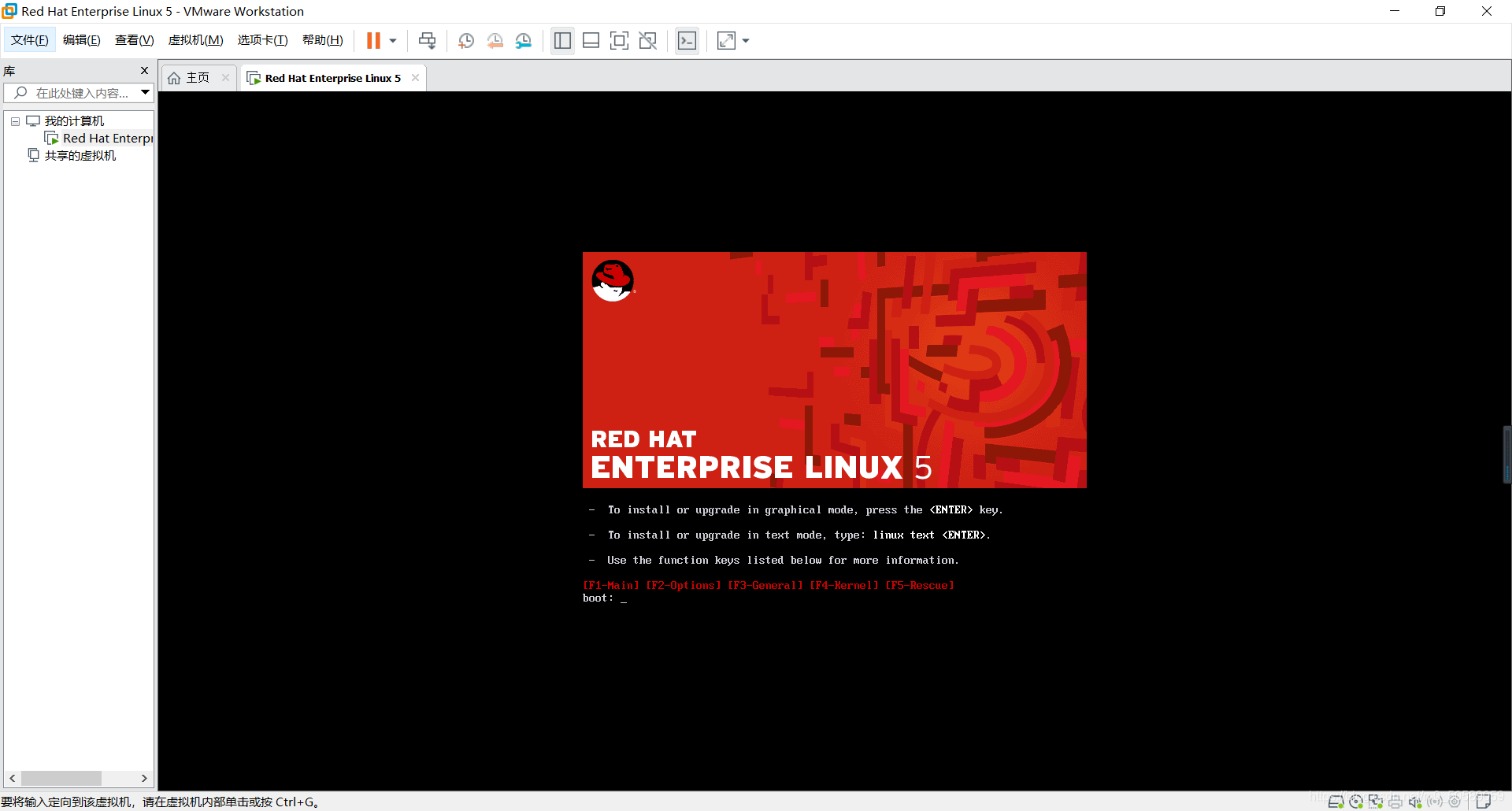Click the [F3-General] text in the console
The height and width of the screenshot is (811, 1512).
point(765,586)
